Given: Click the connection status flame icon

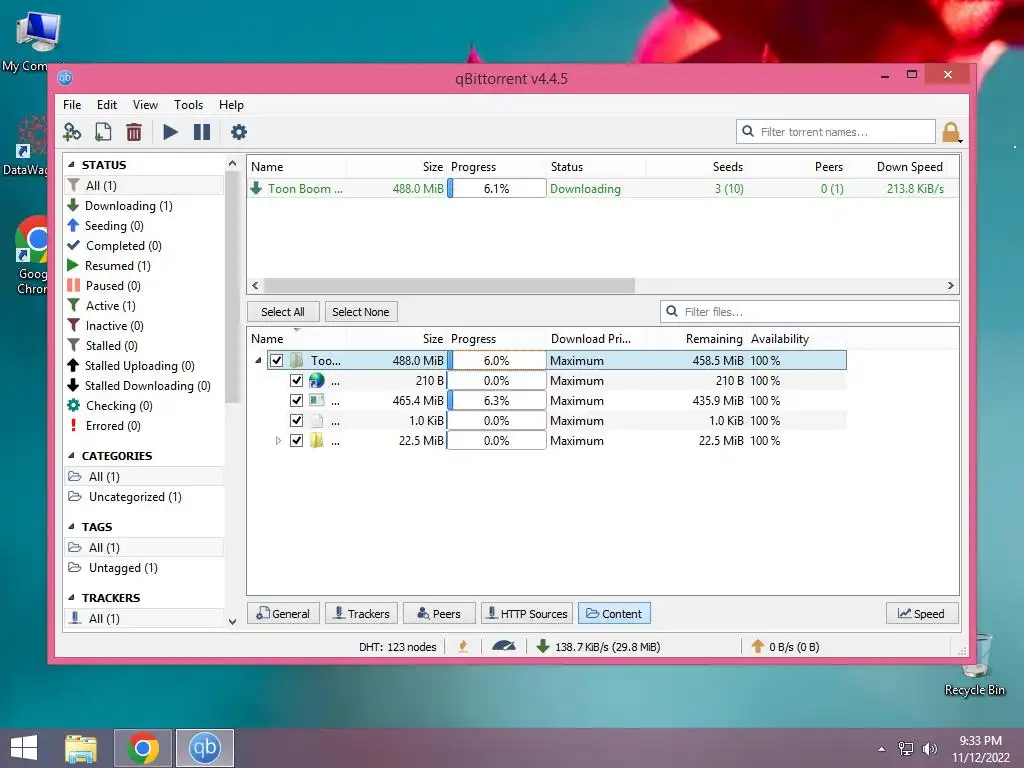Looking at the screenshot, I should click(x=463, y=647).
